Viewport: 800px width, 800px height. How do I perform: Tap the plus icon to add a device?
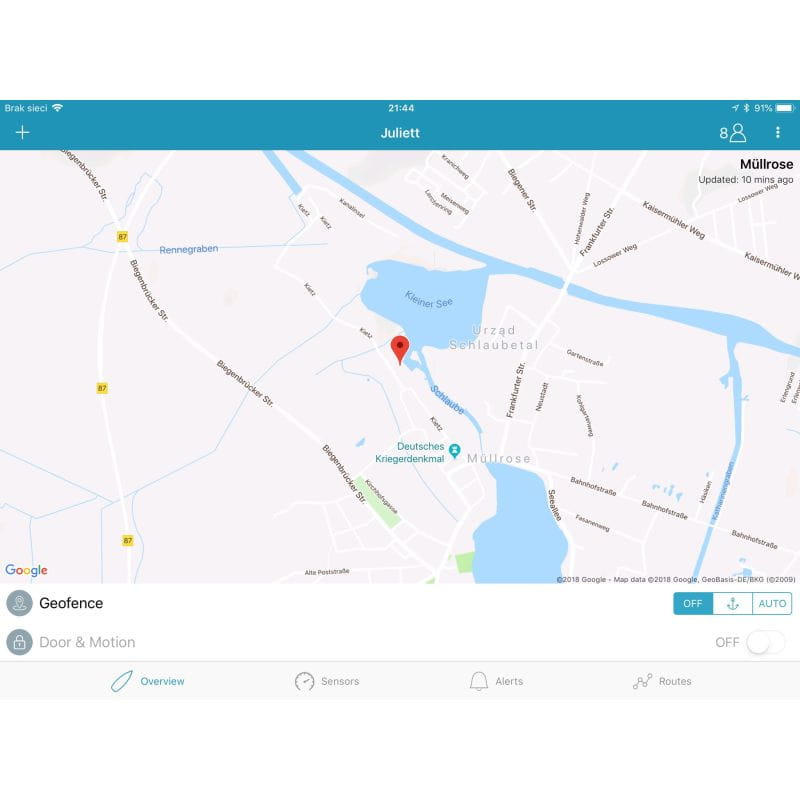coord(22,132)
